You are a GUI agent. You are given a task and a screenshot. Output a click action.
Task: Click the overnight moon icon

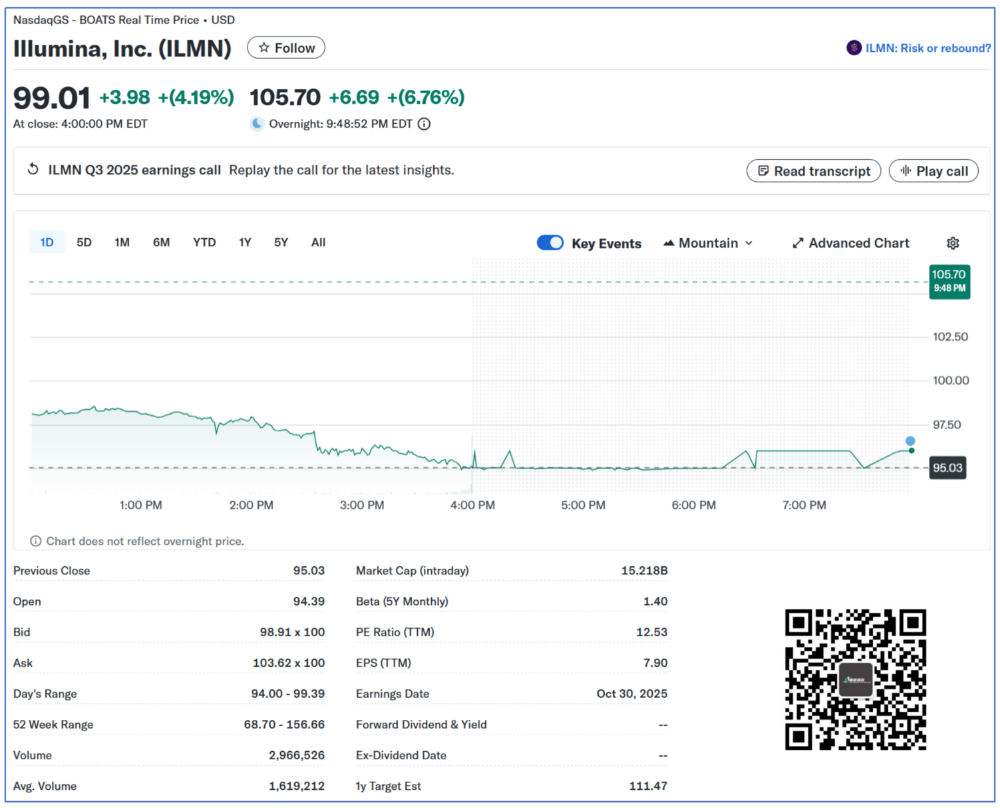coord(257,124)
